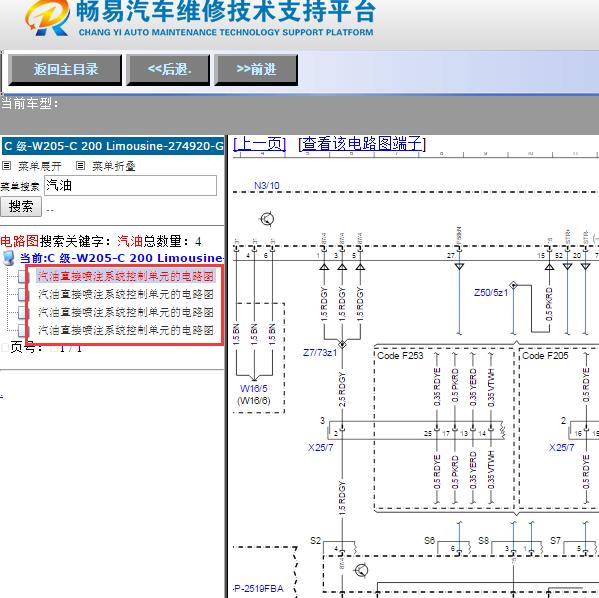This screenshot has width=599, height=598.
Task: Click the X25/7 connector label near pin 3
Action: [x=321, y=447]
